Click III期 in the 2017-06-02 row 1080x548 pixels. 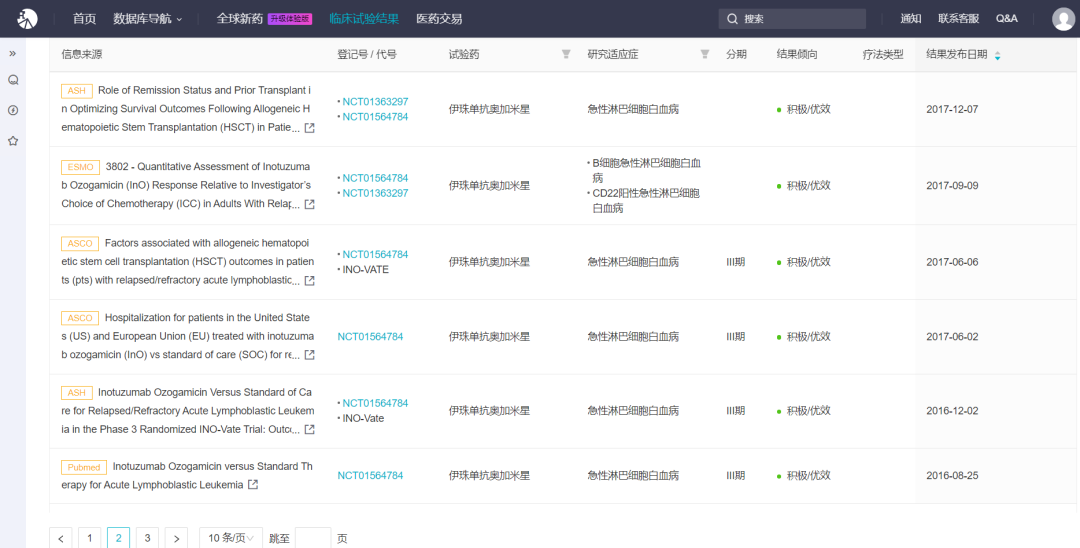(x=735, y=337)
